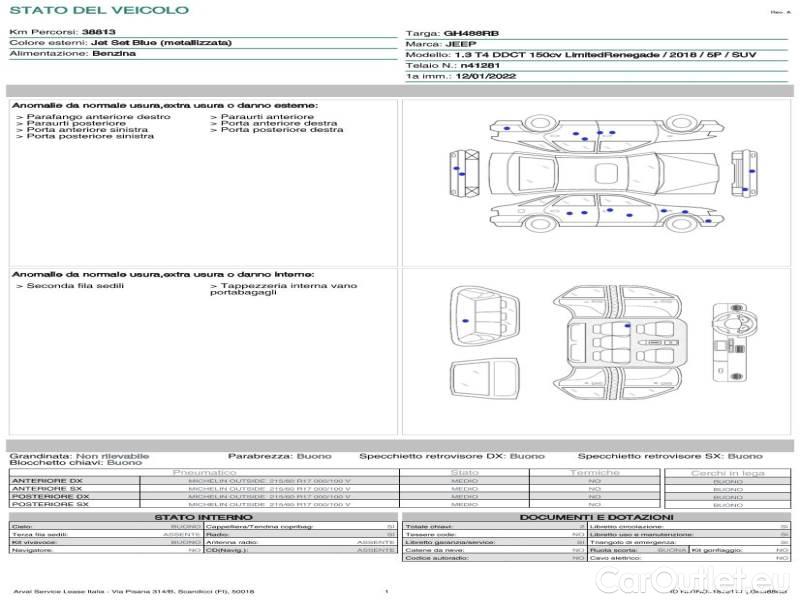Select Parafango anteriore destro entry
Viewport: 800px width, 600px height.
[x=94, y=117]
